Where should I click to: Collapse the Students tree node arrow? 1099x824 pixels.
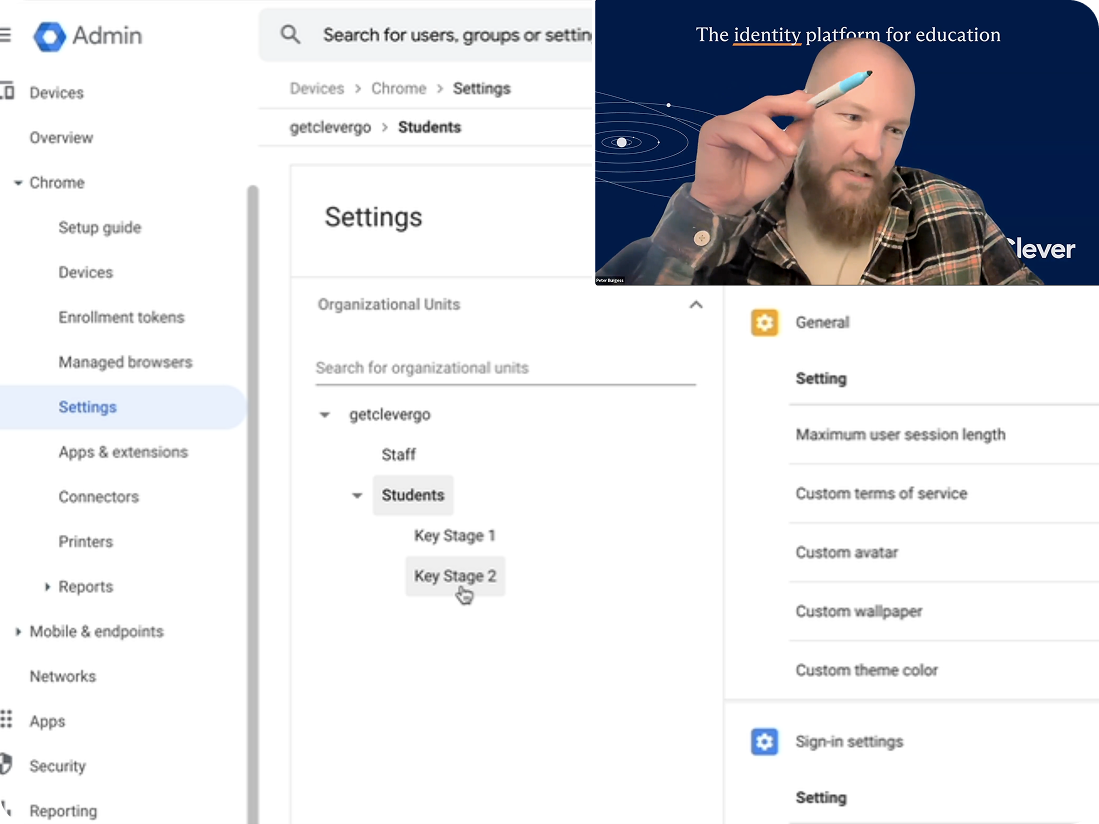(x=357, y=495)
